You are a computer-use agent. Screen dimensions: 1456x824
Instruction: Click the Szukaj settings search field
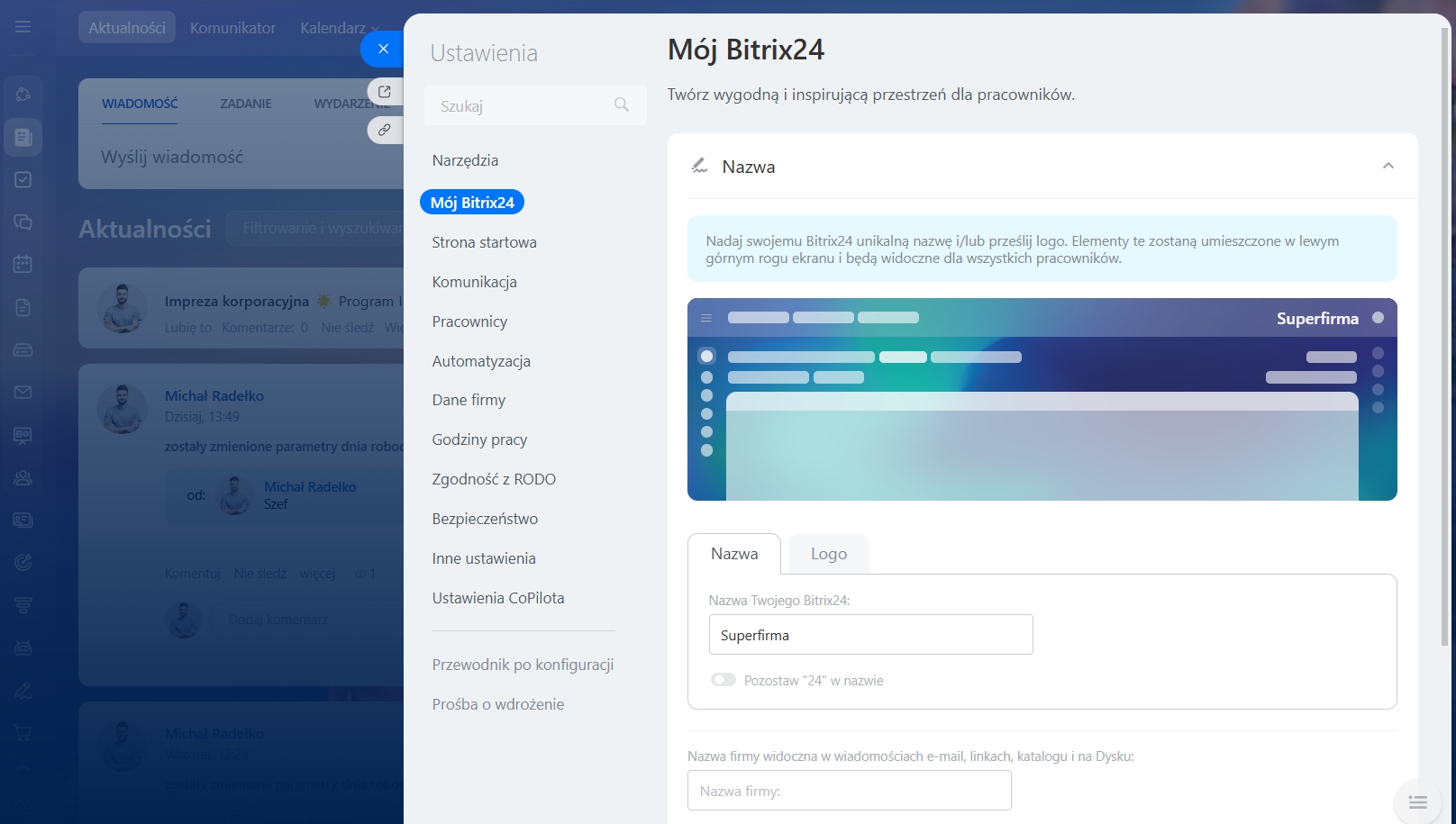(535, 105)
